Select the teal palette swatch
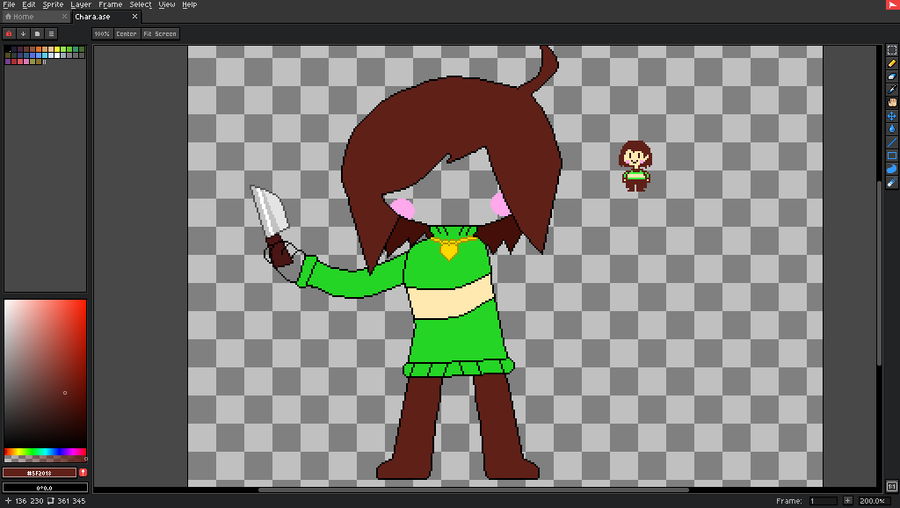This screenshot has width=900, height=508. (x=75, y=49)
